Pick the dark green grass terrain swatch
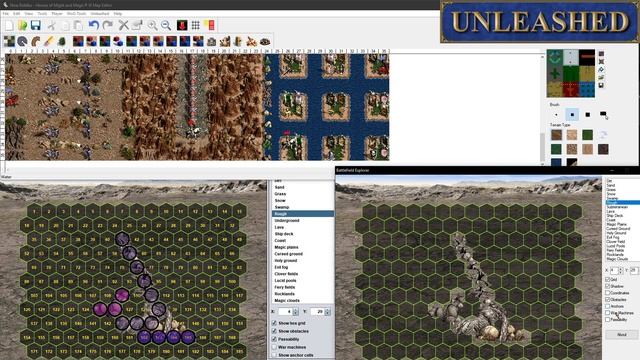Screen dimensions: 640x360 (x=587, y=135)
